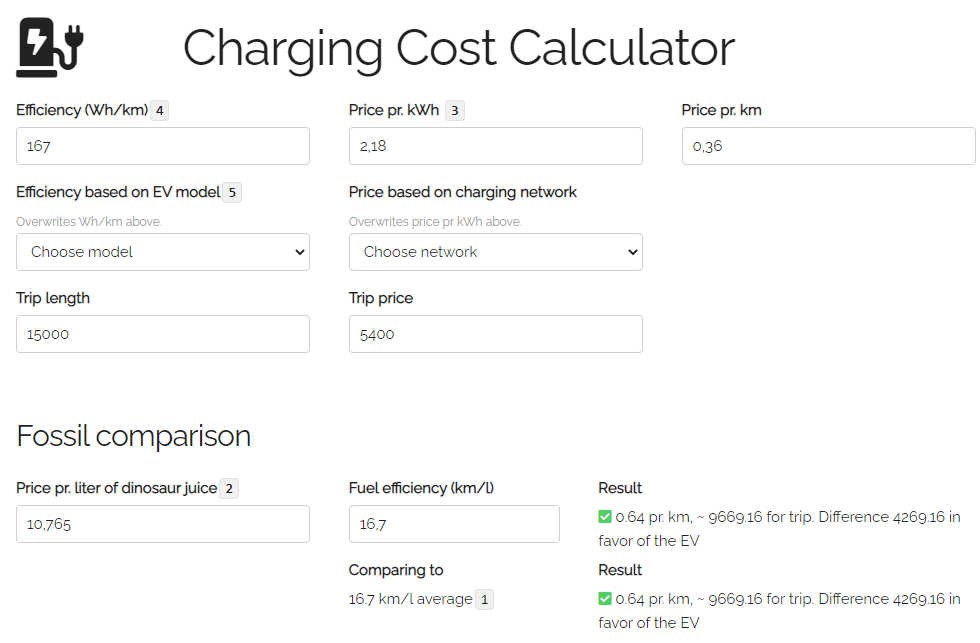The image size is (980, 643).
Task: Open the Choose network dropdown
Action: 495,252
